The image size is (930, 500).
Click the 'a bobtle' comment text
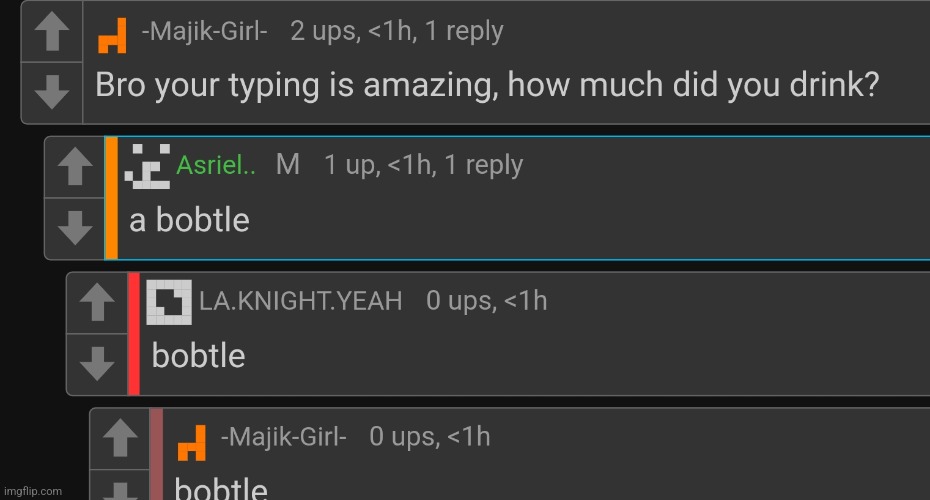(x=189, y=220)
